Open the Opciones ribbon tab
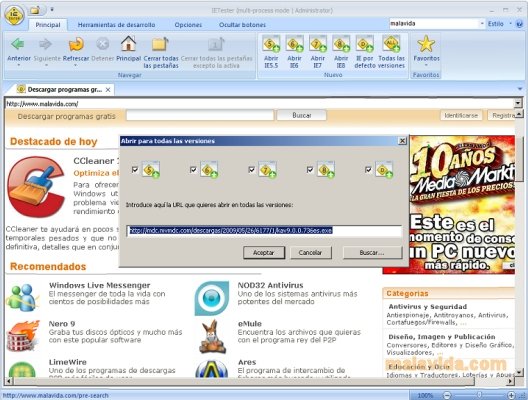The height and width of the screenshot is (400, 528). 188,25
